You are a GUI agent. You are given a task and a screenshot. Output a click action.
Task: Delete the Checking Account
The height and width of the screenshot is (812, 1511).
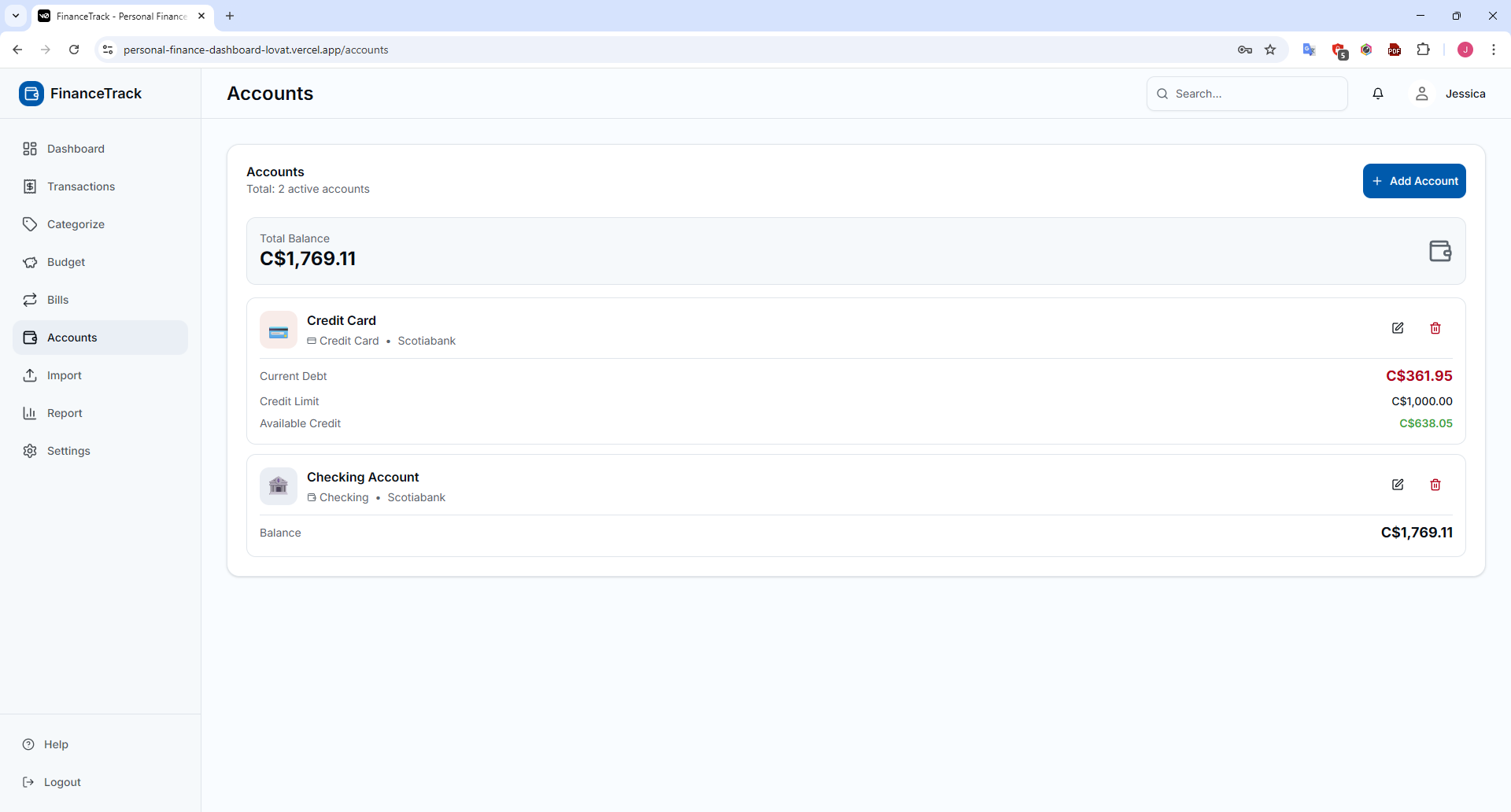click(x=1435, y=485)
